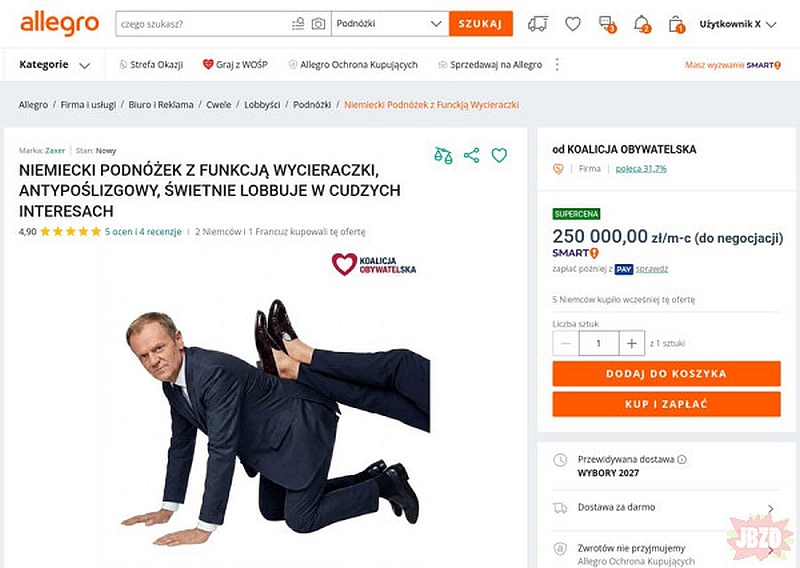Share this offer via share icon

pyautogui.click(x=472, y=155)
